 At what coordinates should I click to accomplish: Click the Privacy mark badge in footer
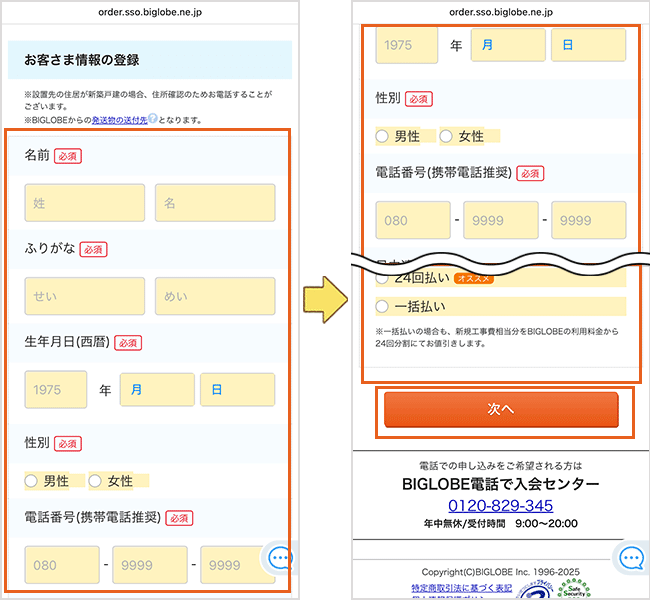tap(536, 590)
